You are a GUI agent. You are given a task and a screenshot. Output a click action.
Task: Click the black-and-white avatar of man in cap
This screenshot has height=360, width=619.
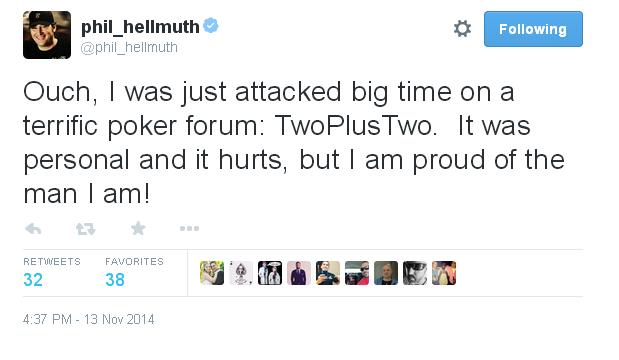tap(415, 273)
